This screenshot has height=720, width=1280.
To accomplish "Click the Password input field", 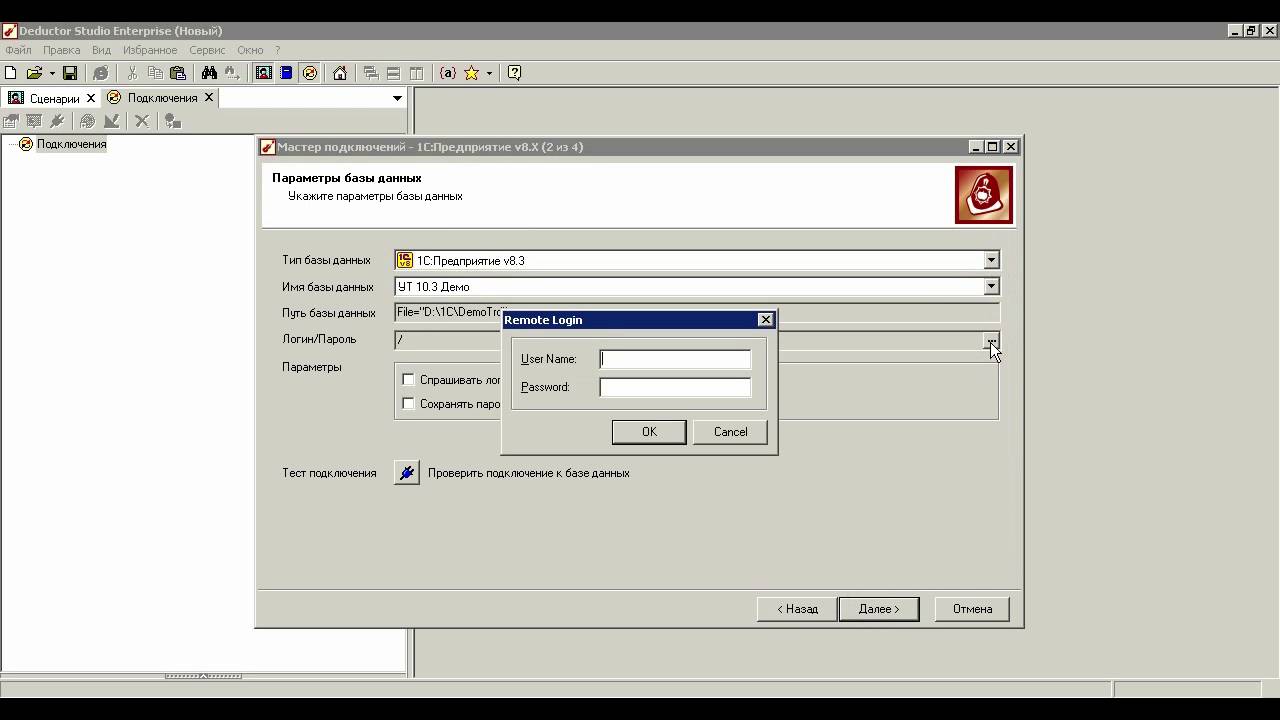I will (675, 387).
